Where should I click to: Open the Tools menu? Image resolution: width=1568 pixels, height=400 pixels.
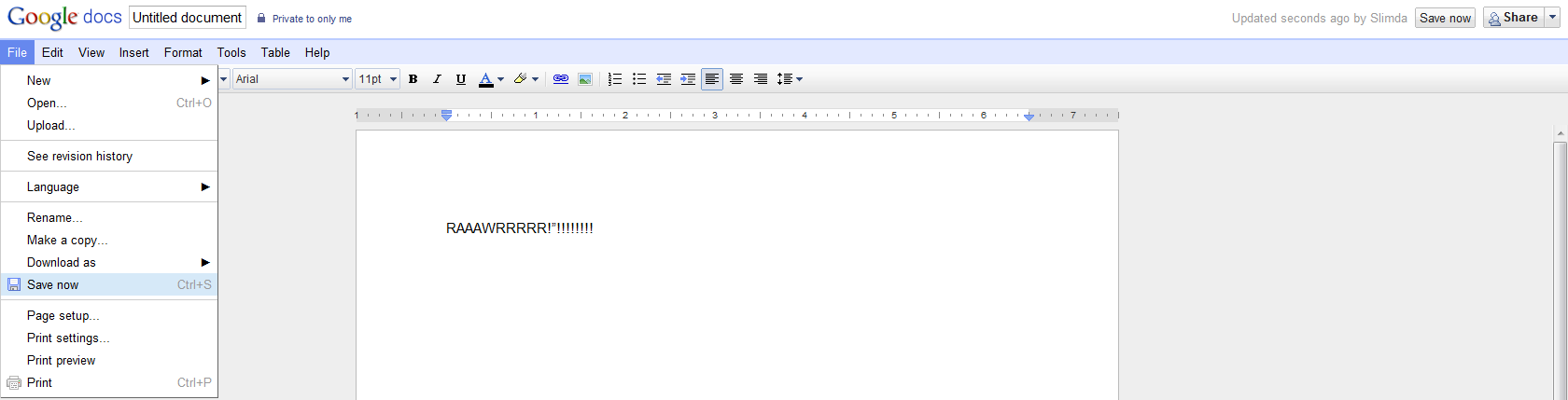[x=231, y=52]
